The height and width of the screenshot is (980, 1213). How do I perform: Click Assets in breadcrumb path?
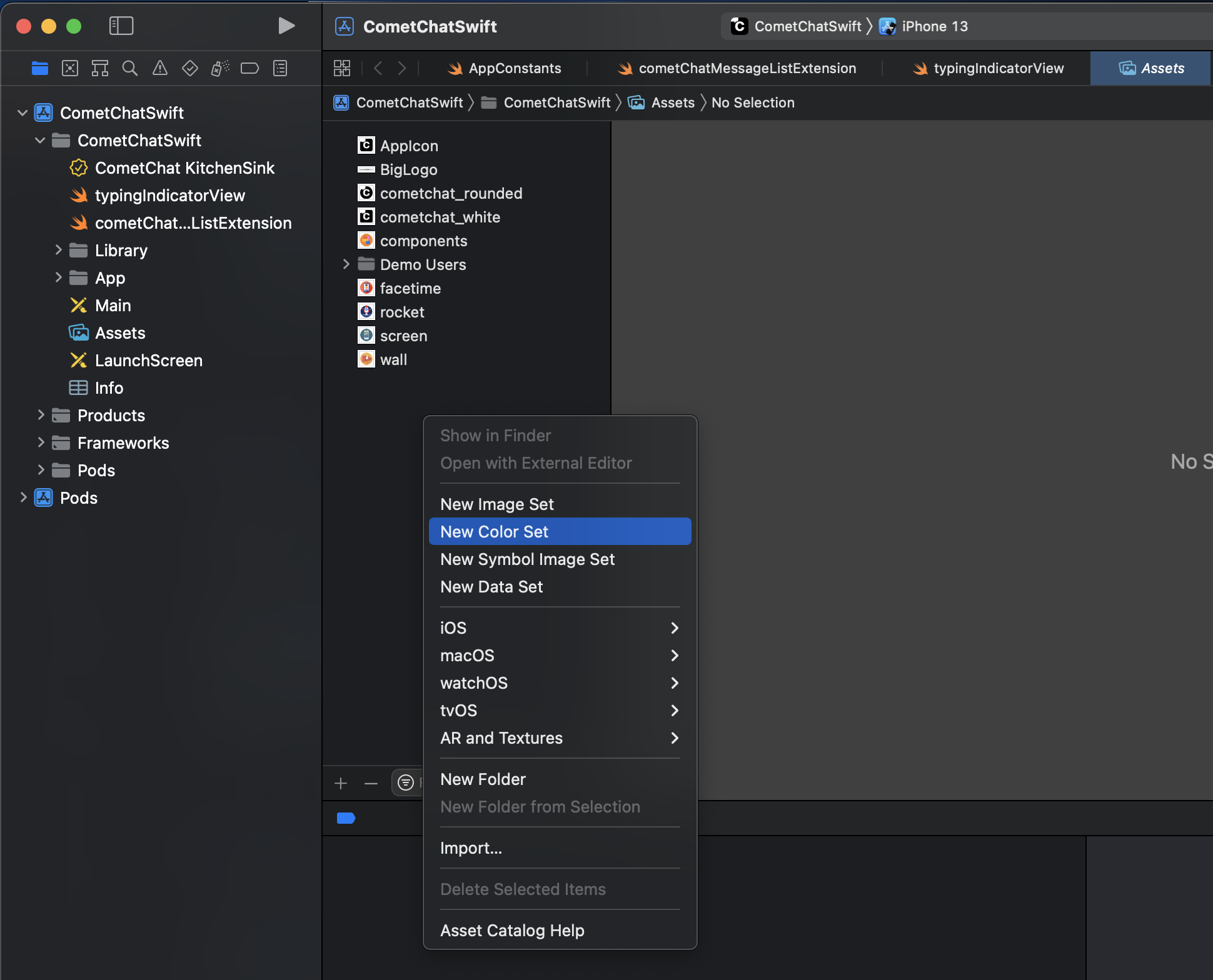(661, 102)
